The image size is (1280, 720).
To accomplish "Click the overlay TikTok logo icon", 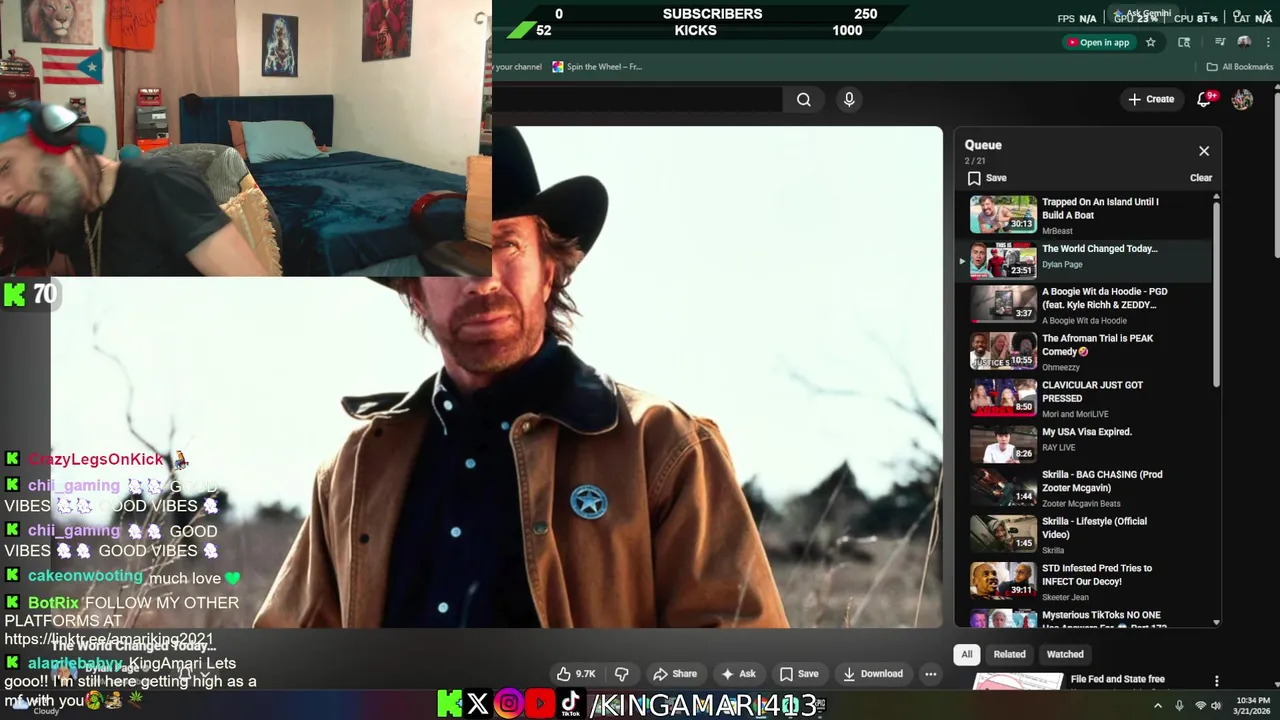I will [x=570, y=704].
